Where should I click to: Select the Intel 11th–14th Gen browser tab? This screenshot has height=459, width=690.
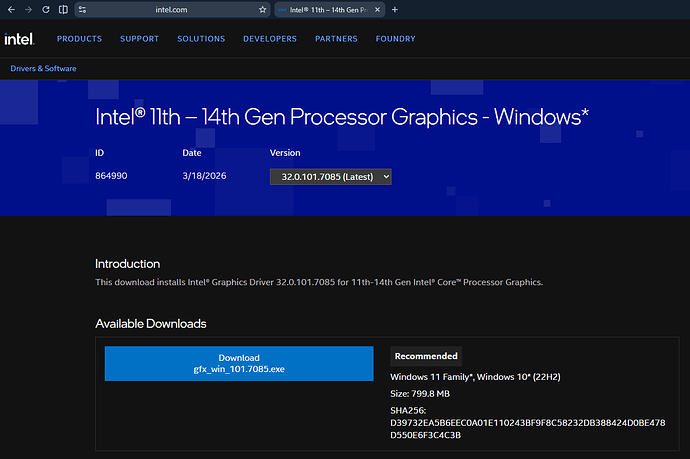point(328,10)
